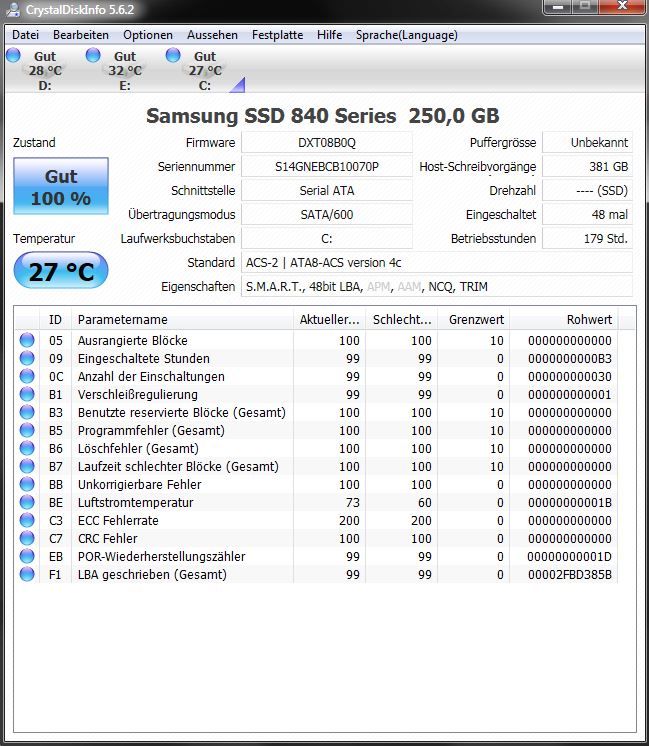The height and width of the screenshot is (746, 649).
Task: Click status orb of Luftstromtemperatur row
Action: [x=27, y=502]
